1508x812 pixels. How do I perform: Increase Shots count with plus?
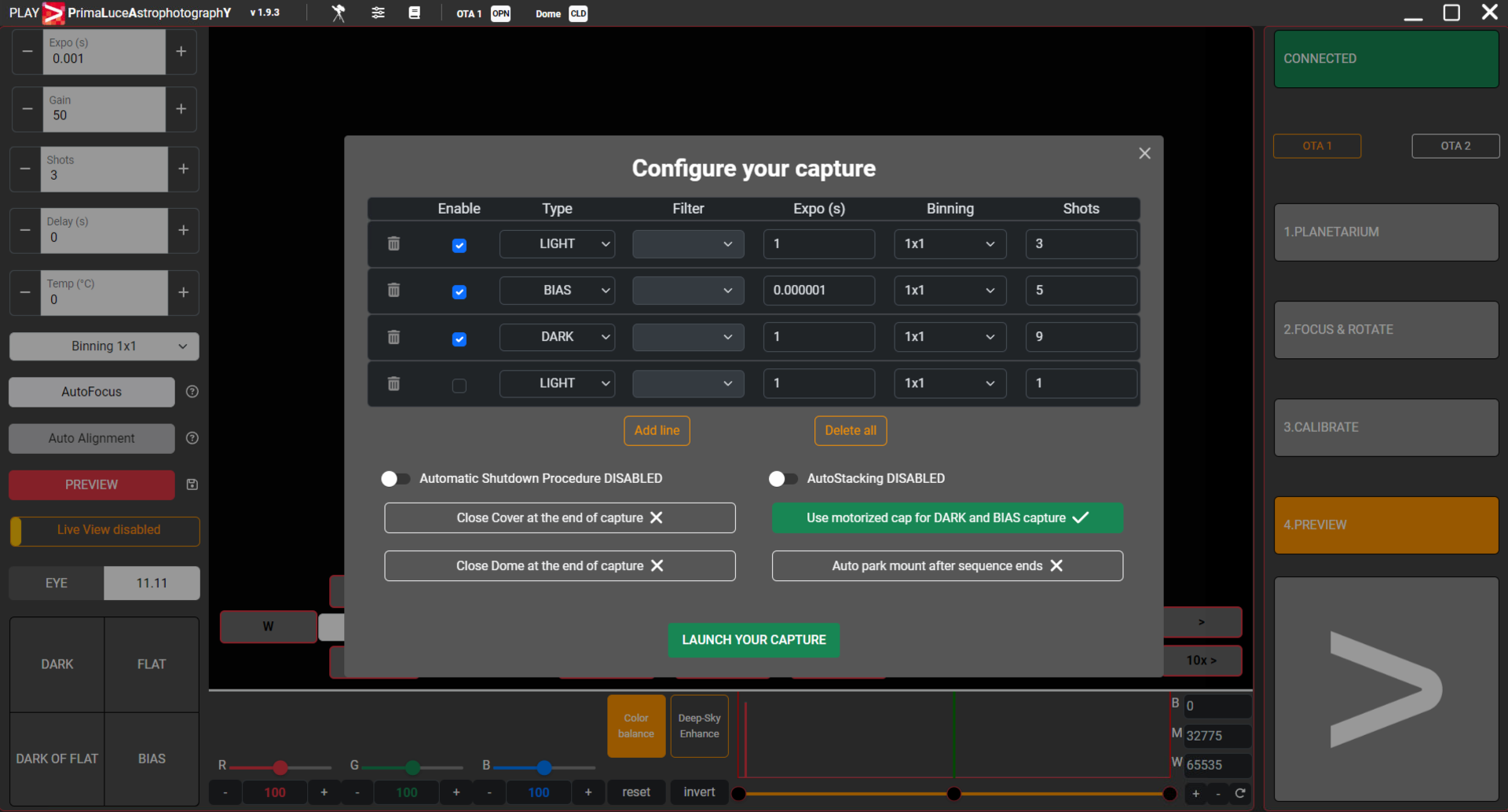pos(183,169)
